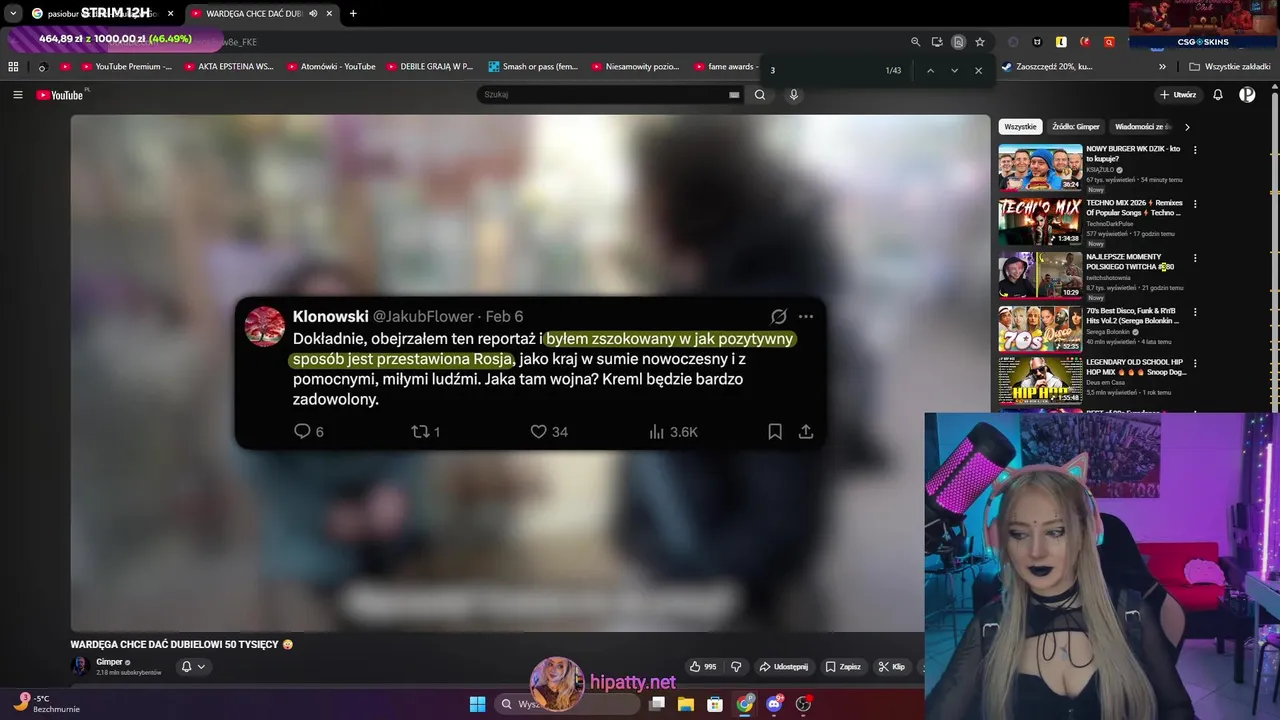Switch to the WARDĘGA CHCE DAĆ browser tab
Image resolution: width=1280 pixels, height=720 pixels.
[253, 14]
